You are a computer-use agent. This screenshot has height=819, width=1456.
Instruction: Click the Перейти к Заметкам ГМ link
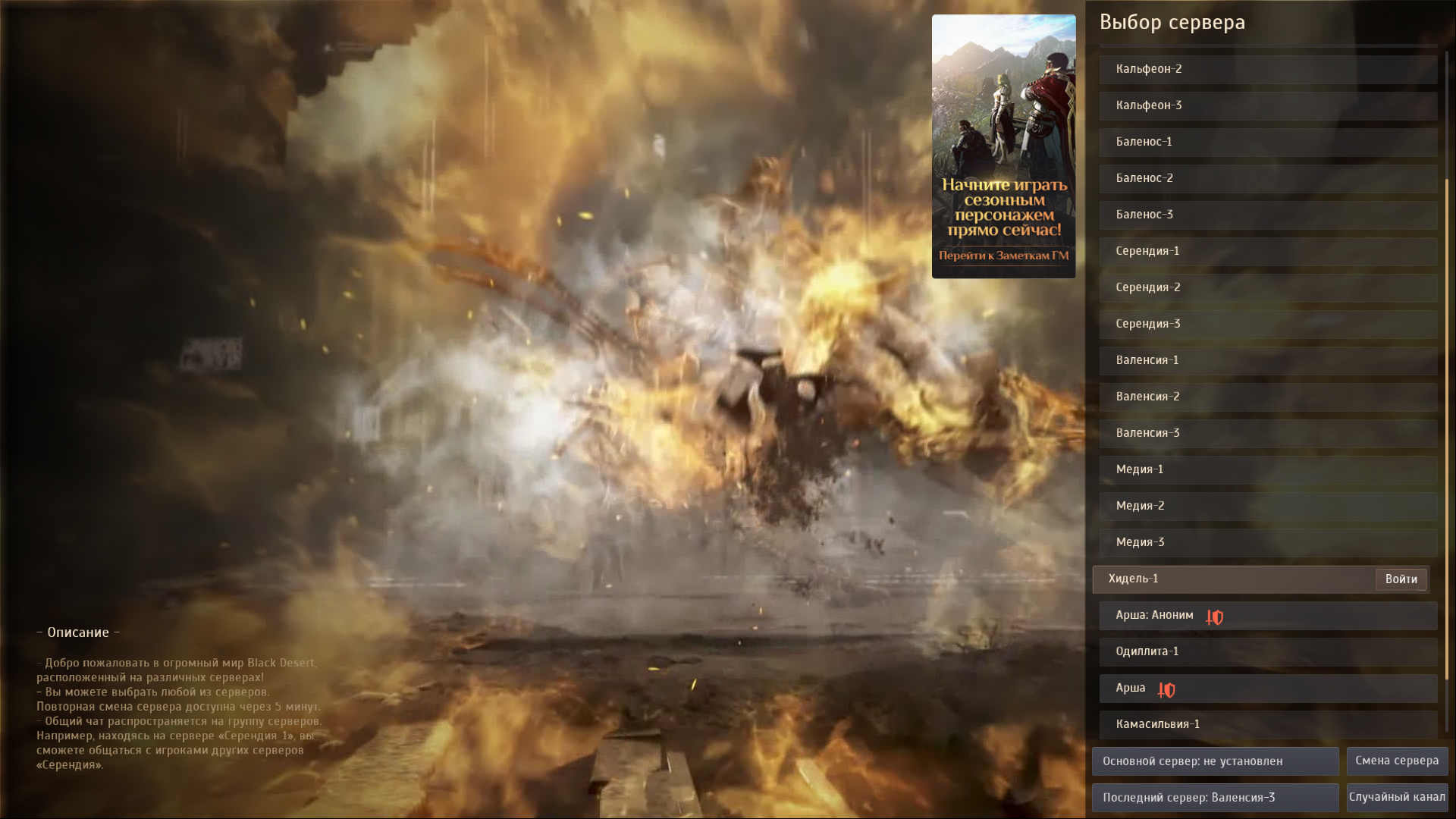pos(1003,256)
